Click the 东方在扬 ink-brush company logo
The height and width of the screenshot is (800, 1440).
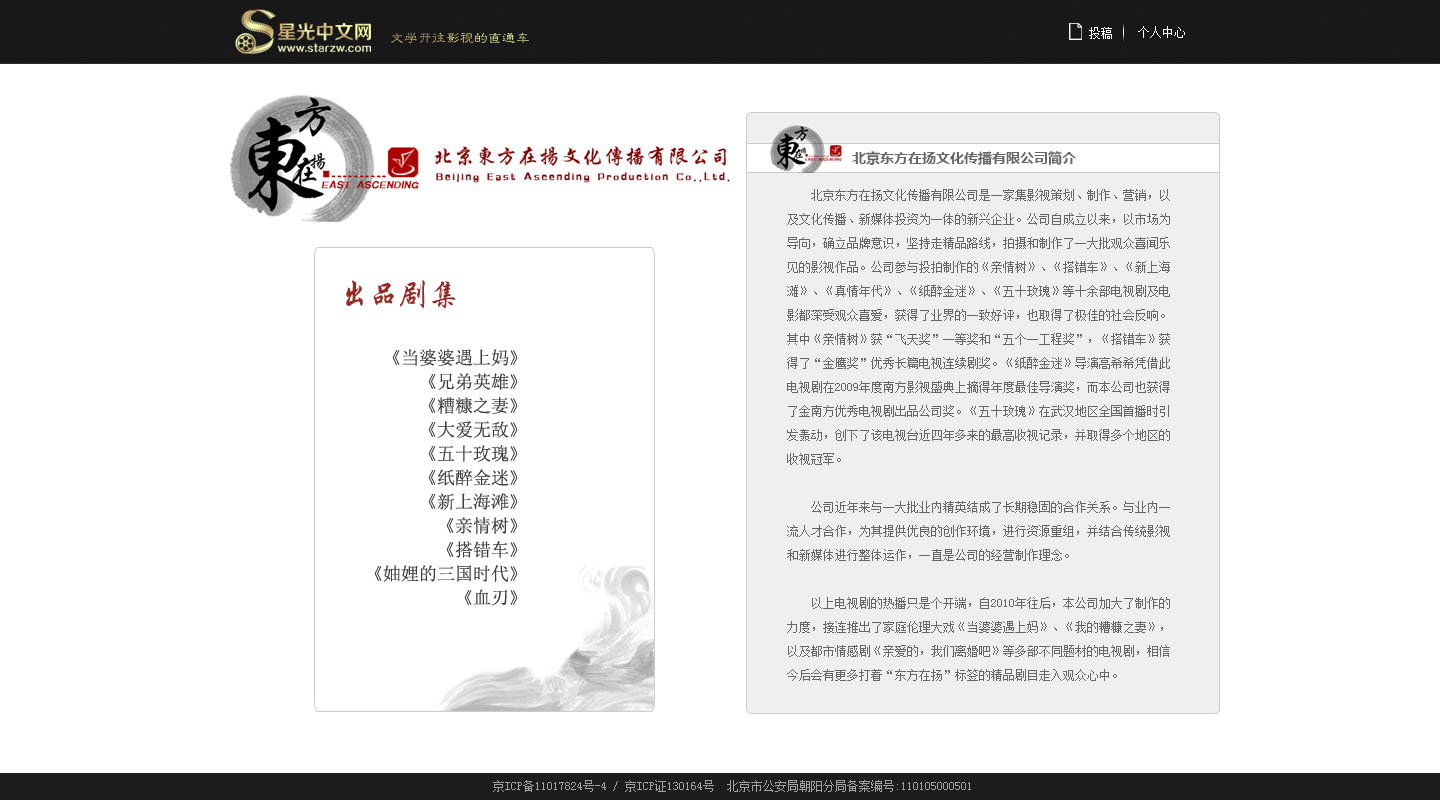pos(302,158)
